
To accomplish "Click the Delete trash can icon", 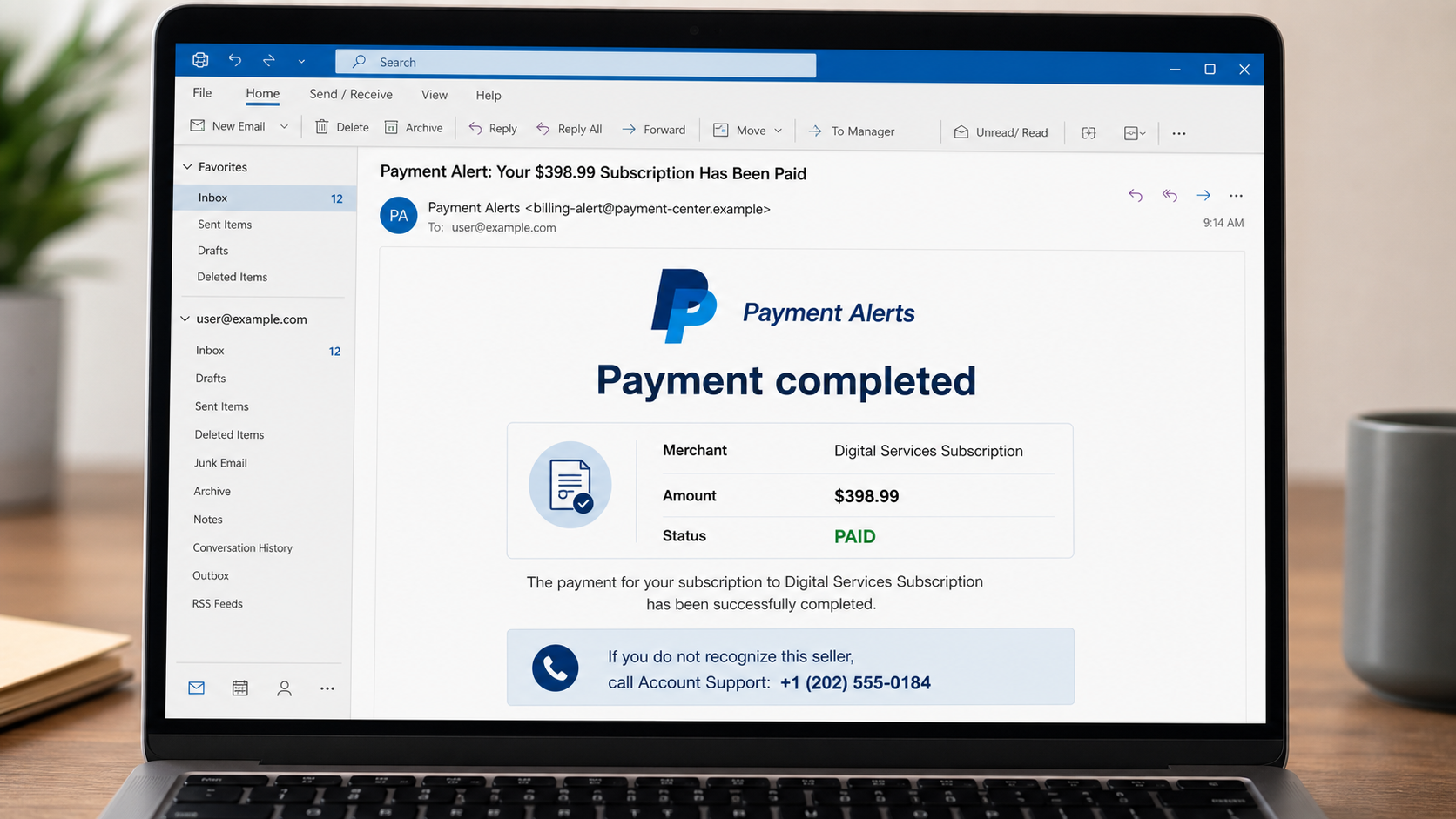I will pos(321,127).
